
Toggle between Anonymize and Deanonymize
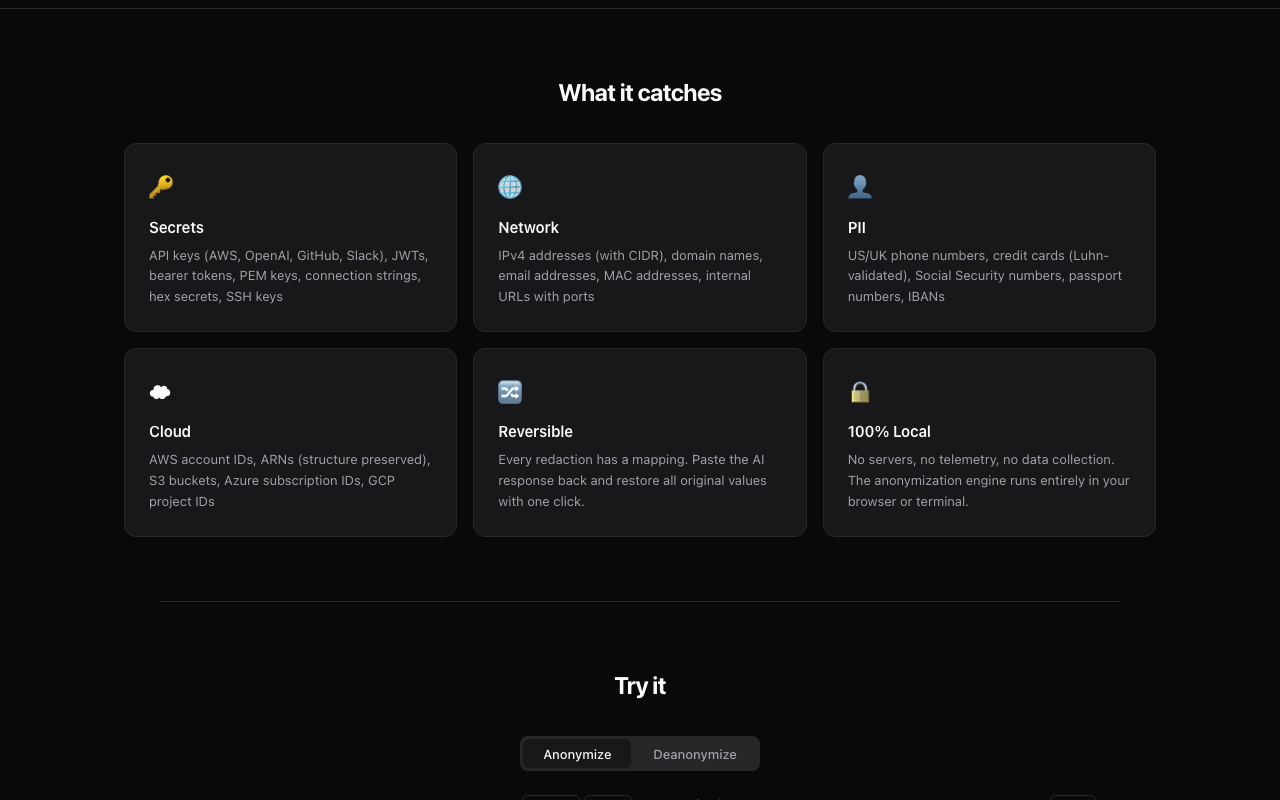coord(640,753)
